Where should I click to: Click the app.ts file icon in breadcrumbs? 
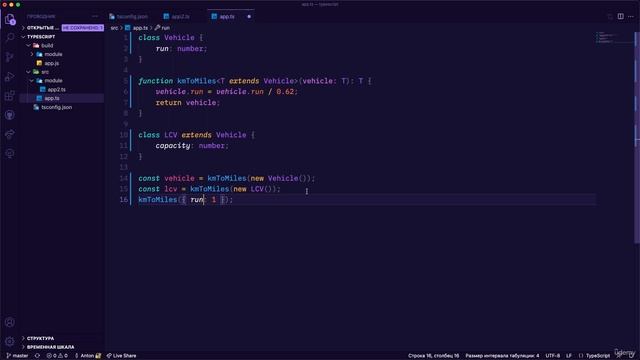point(128,28)
